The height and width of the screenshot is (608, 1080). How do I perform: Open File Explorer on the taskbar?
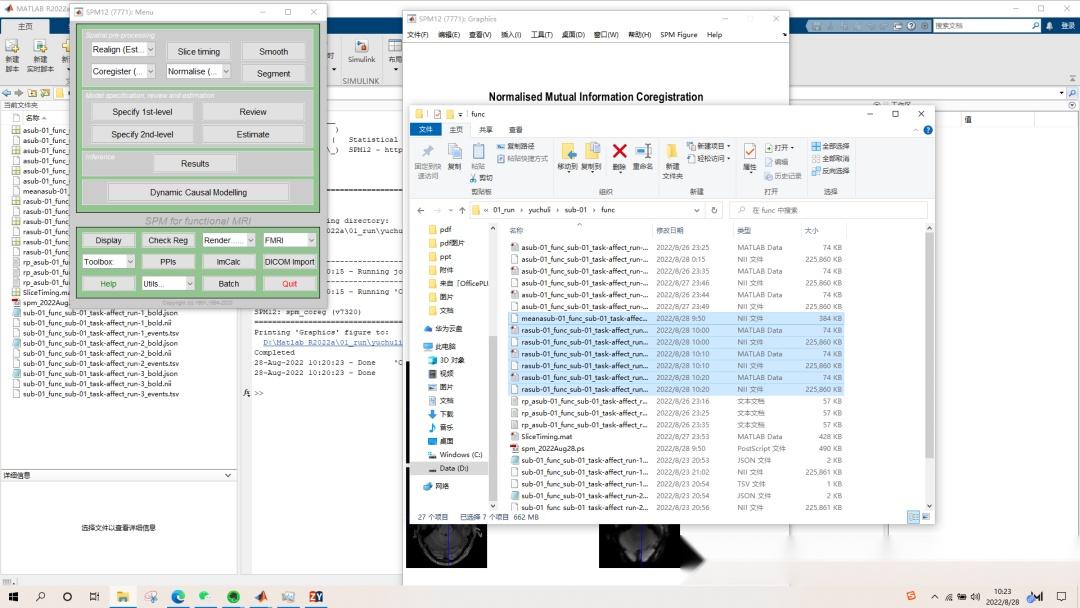(123, 596)
